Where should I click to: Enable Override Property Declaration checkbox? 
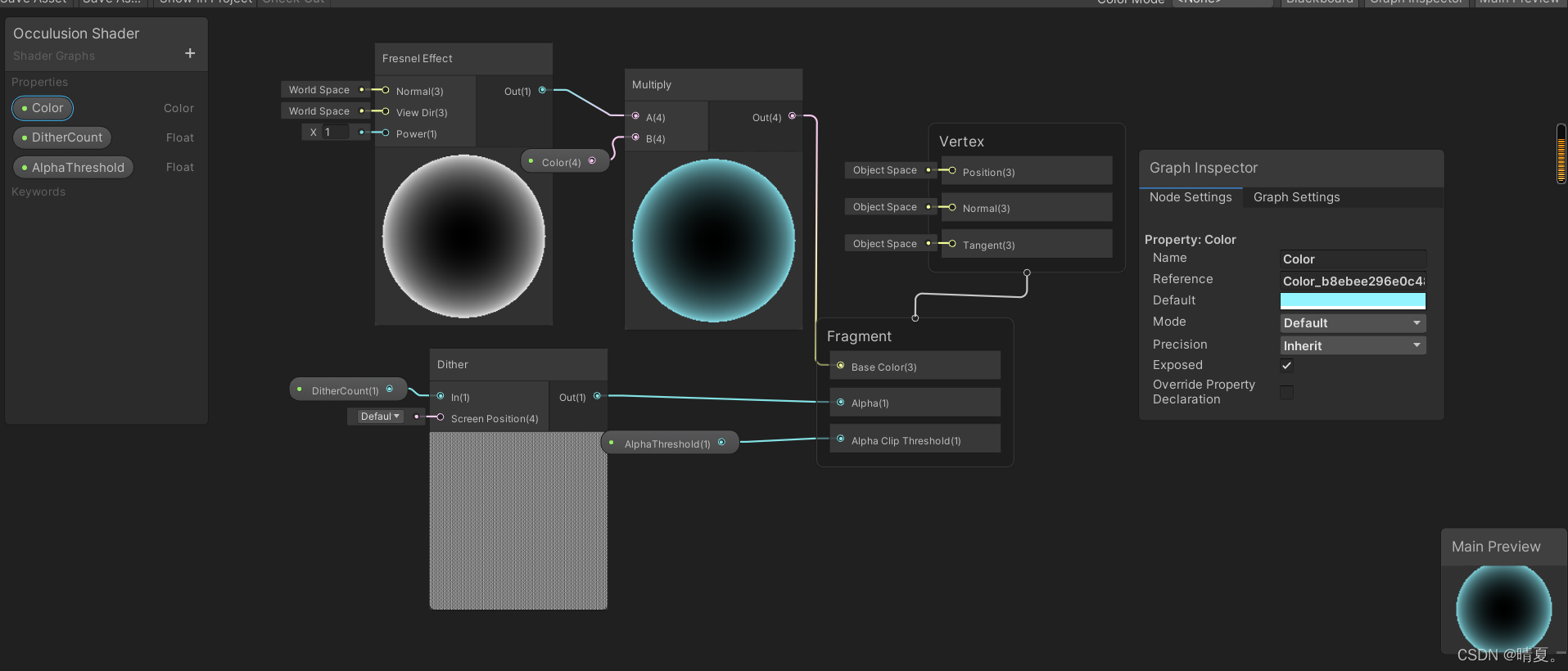tap(1287, 393)
